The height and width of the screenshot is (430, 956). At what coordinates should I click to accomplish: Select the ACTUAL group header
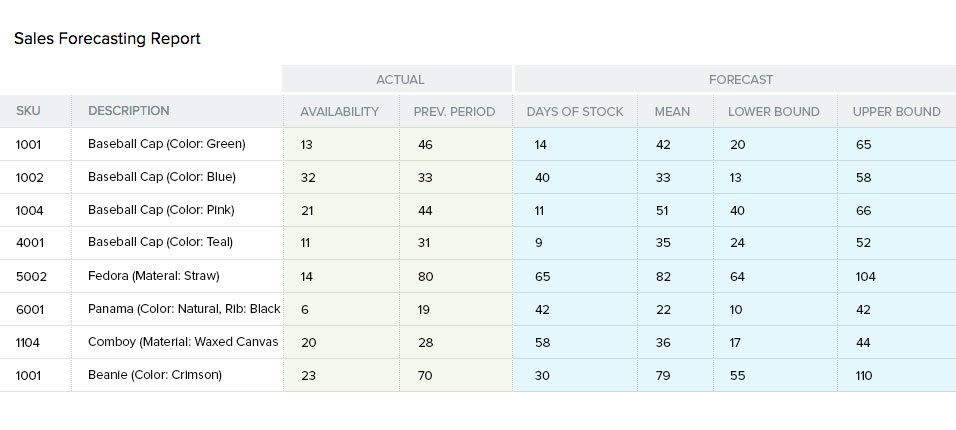click(400, 79)
